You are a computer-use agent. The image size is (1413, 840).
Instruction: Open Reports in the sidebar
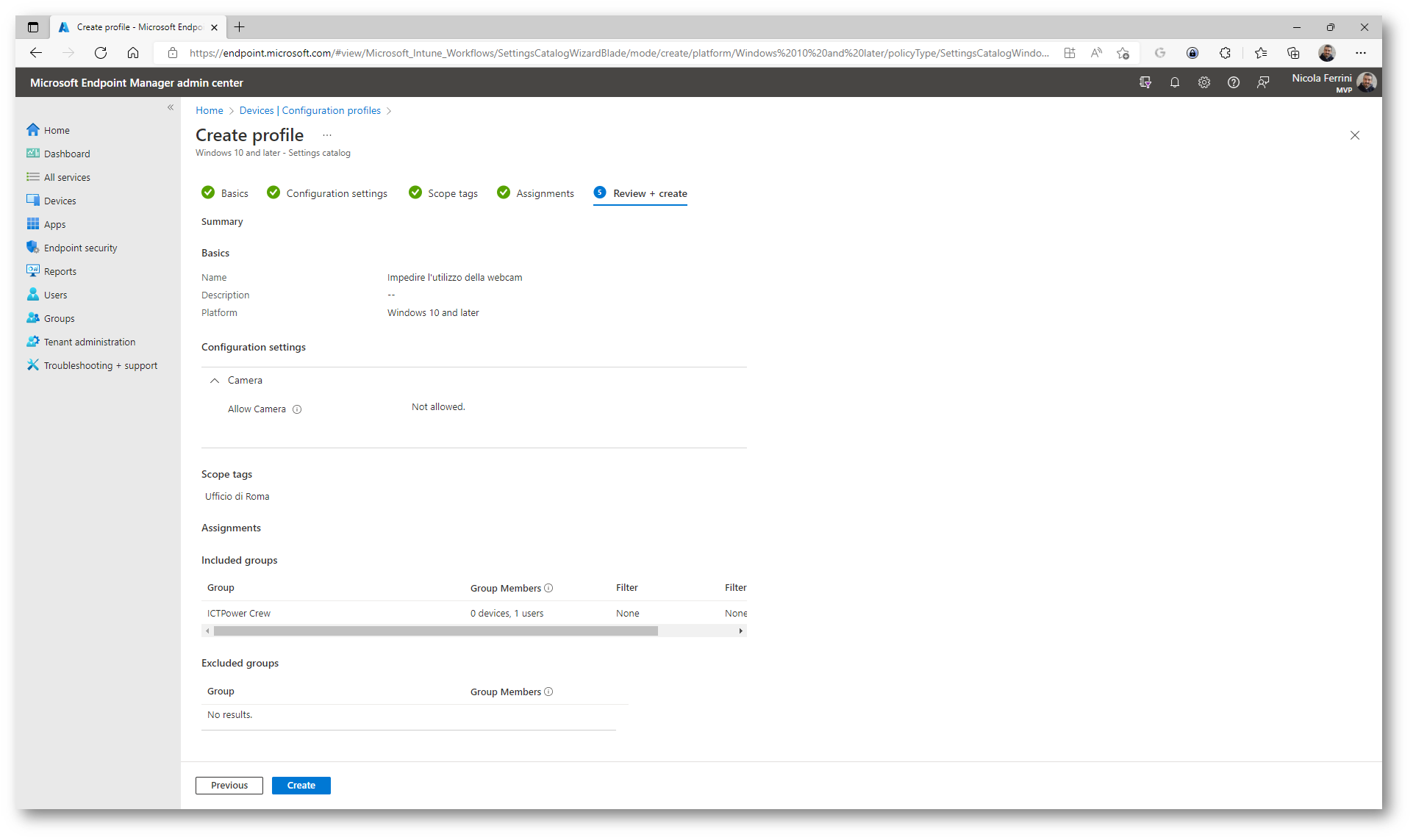(51, 271)
